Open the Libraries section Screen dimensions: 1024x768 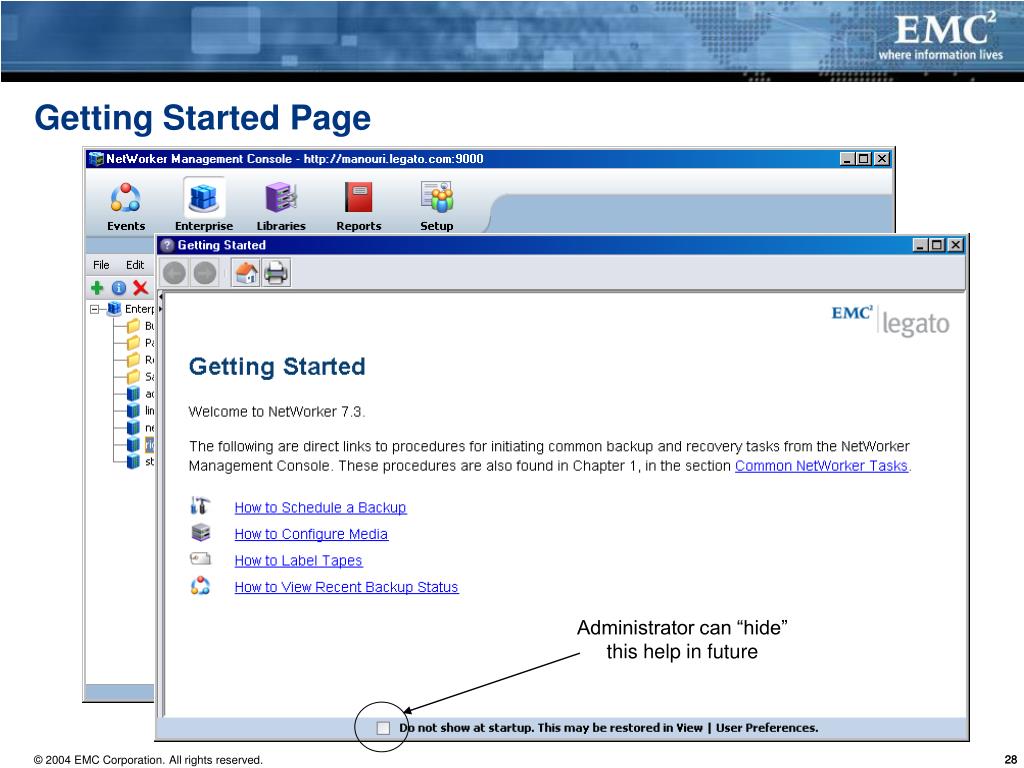coord(281,206)
